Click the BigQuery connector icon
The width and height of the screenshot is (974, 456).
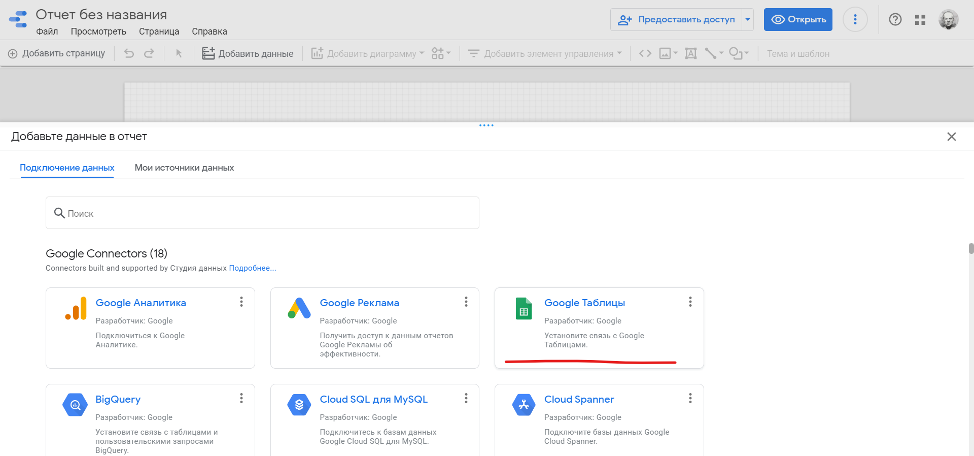pyautogui.click(x=75, y=405)
